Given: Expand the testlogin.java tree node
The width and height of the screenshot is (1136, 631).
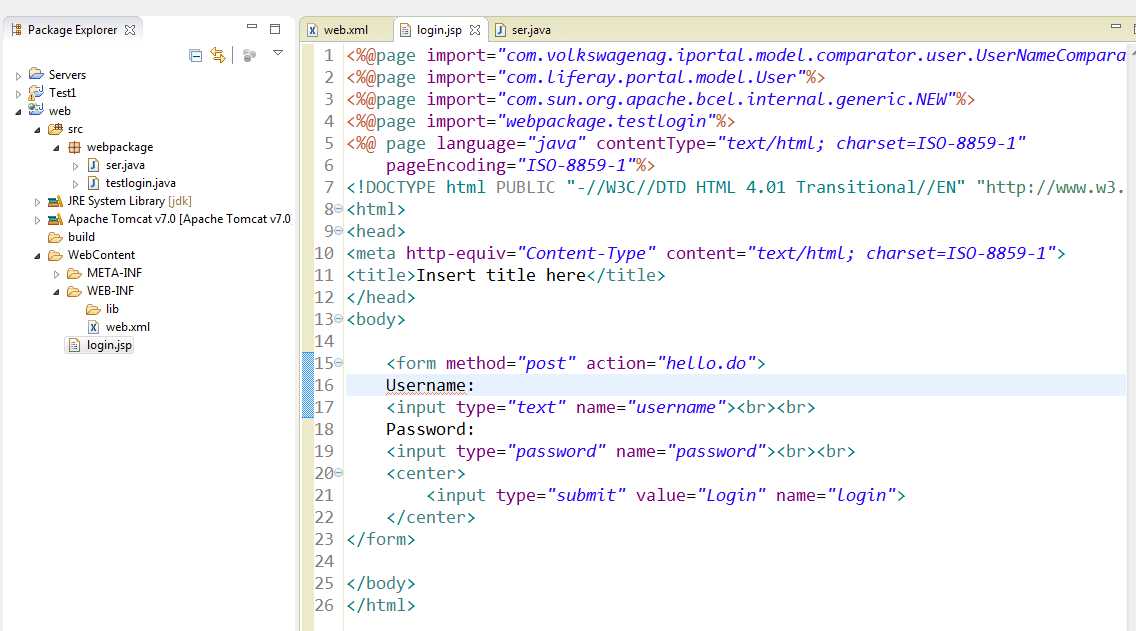Looking at the screenshot, I should point(75,184).
